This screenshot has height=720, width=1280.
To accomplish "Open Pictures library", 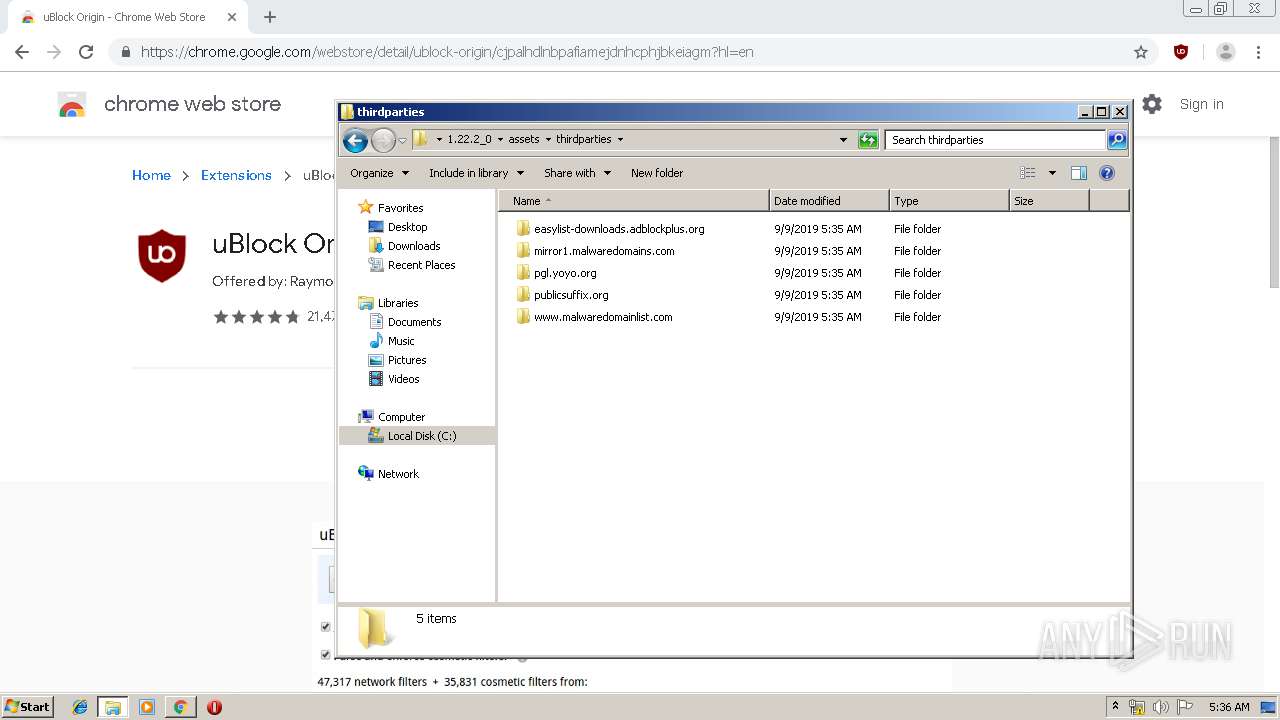I will click(407, 360).
